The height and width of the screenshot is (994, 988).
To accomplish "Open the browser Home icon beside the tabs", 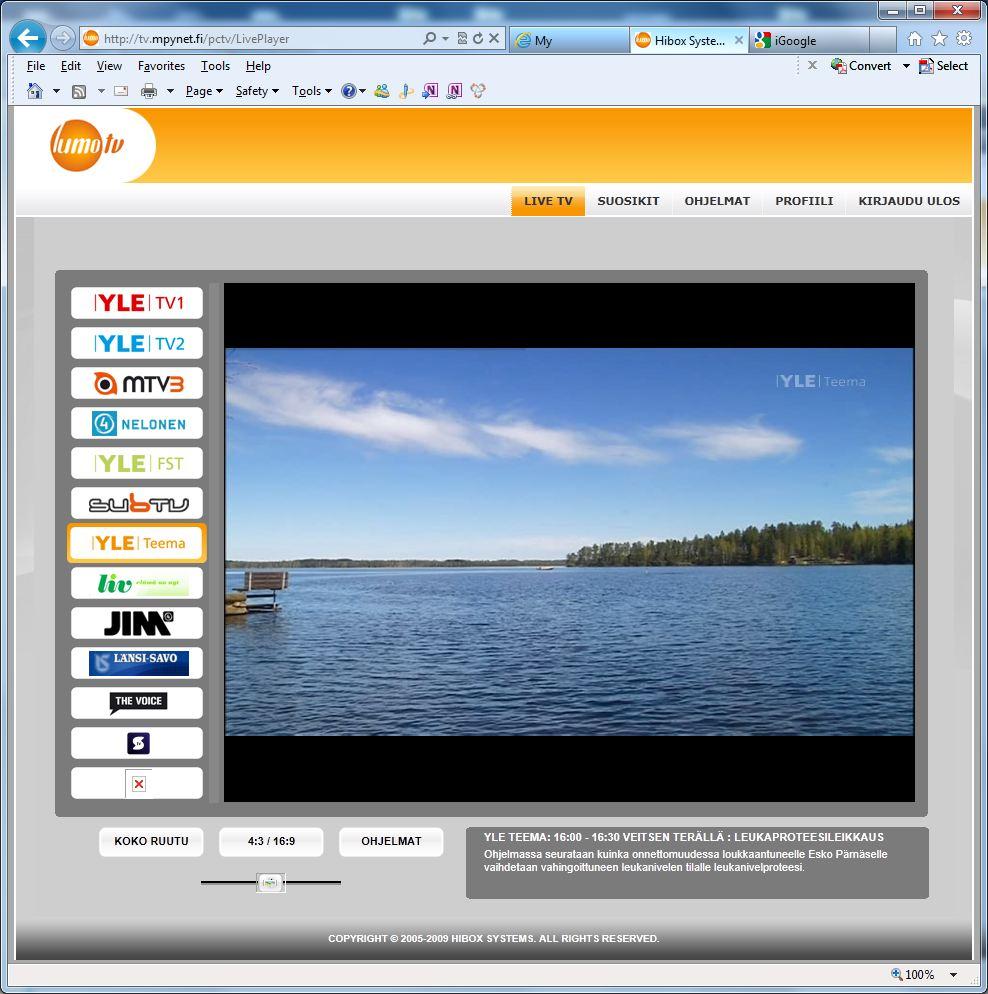I will point(914,39).
